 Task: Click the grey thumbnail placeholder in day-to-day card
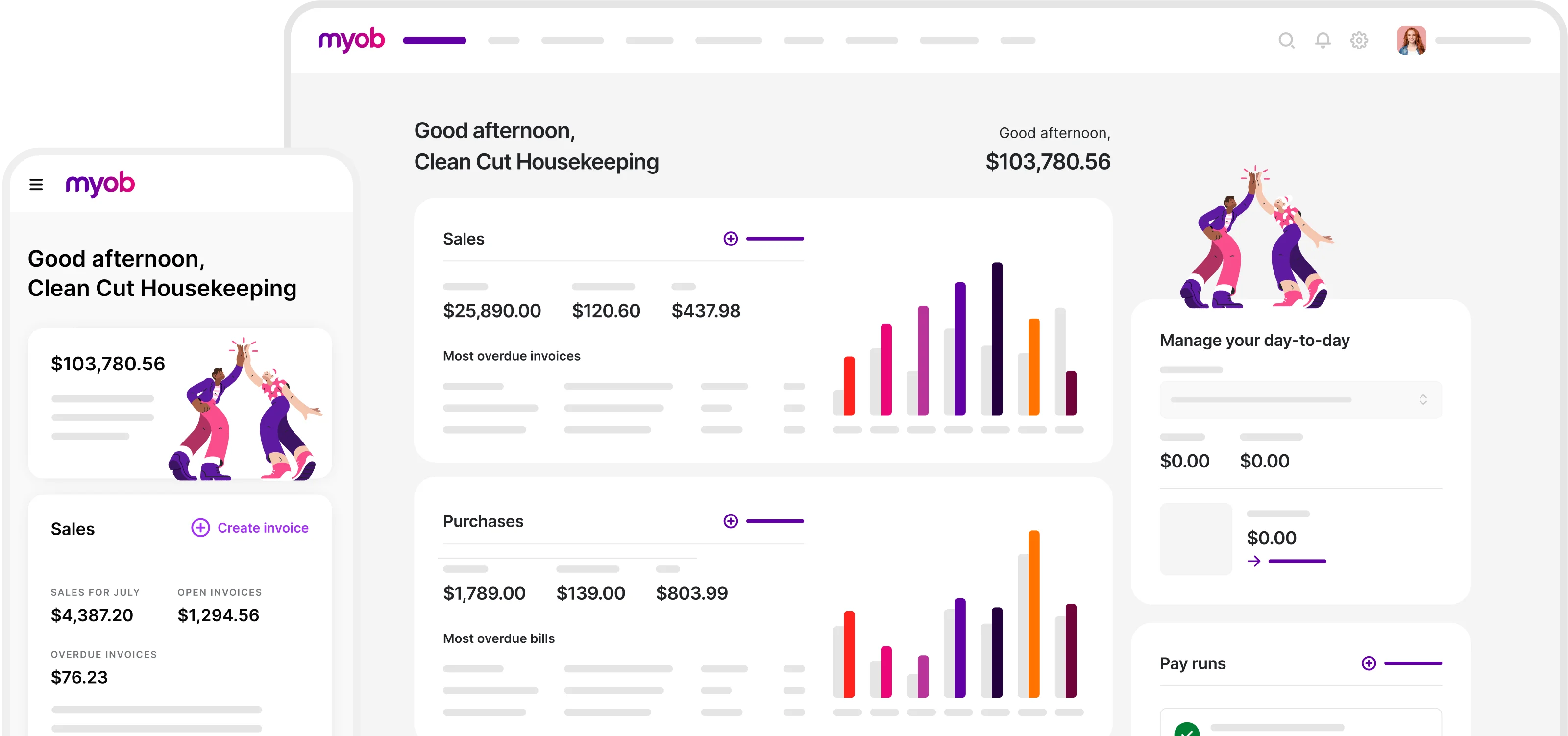pos(1196,539)
